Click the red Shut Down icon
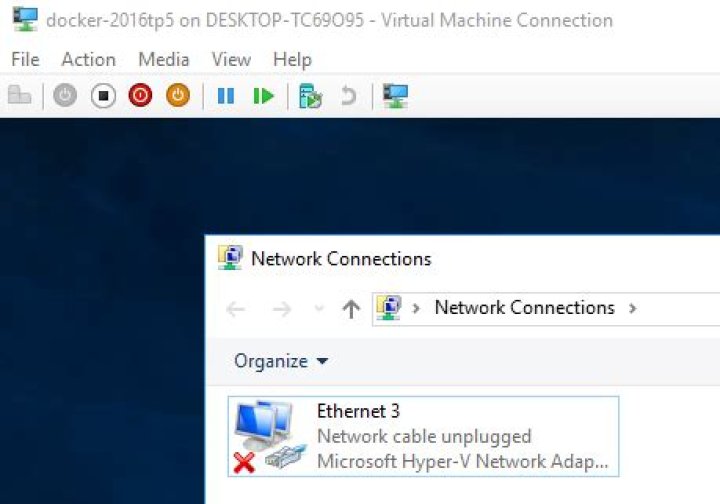This screenshot has height=504, width=720. pyautogui.click(x=140, y=96)
